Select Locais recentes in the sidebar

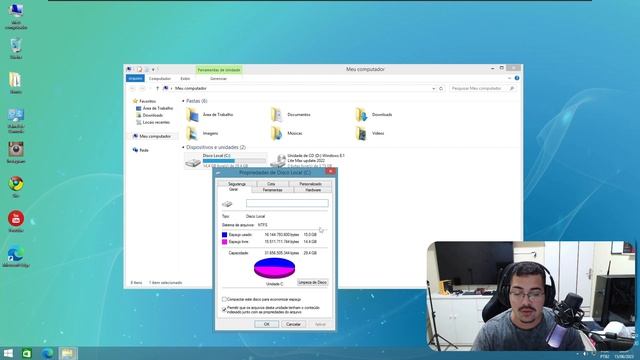[x=153, y=122]
